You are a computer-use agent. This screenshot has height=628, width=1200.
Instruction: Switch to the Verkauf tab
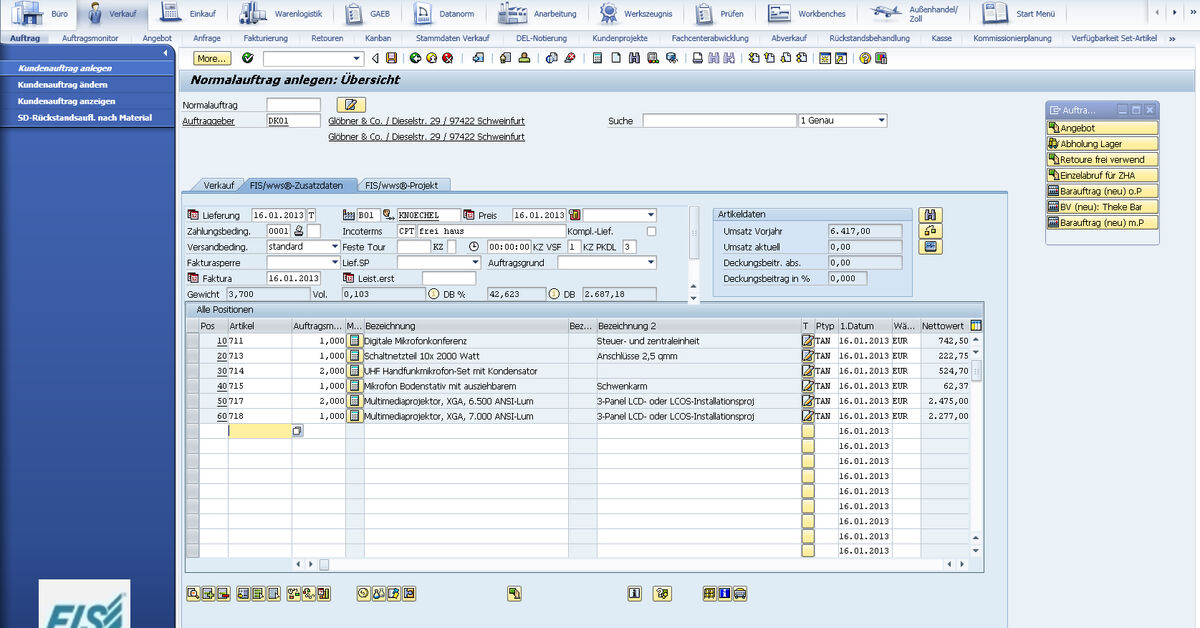tap(218, 185)
